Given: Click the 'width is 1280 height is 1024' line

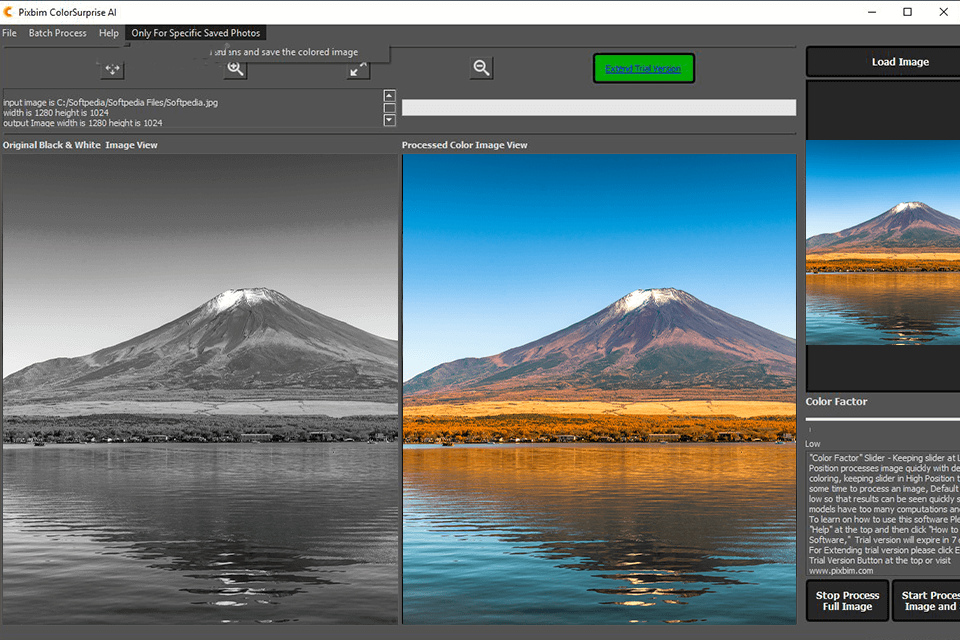Looking at the screenshot, I should click(56, 113).
